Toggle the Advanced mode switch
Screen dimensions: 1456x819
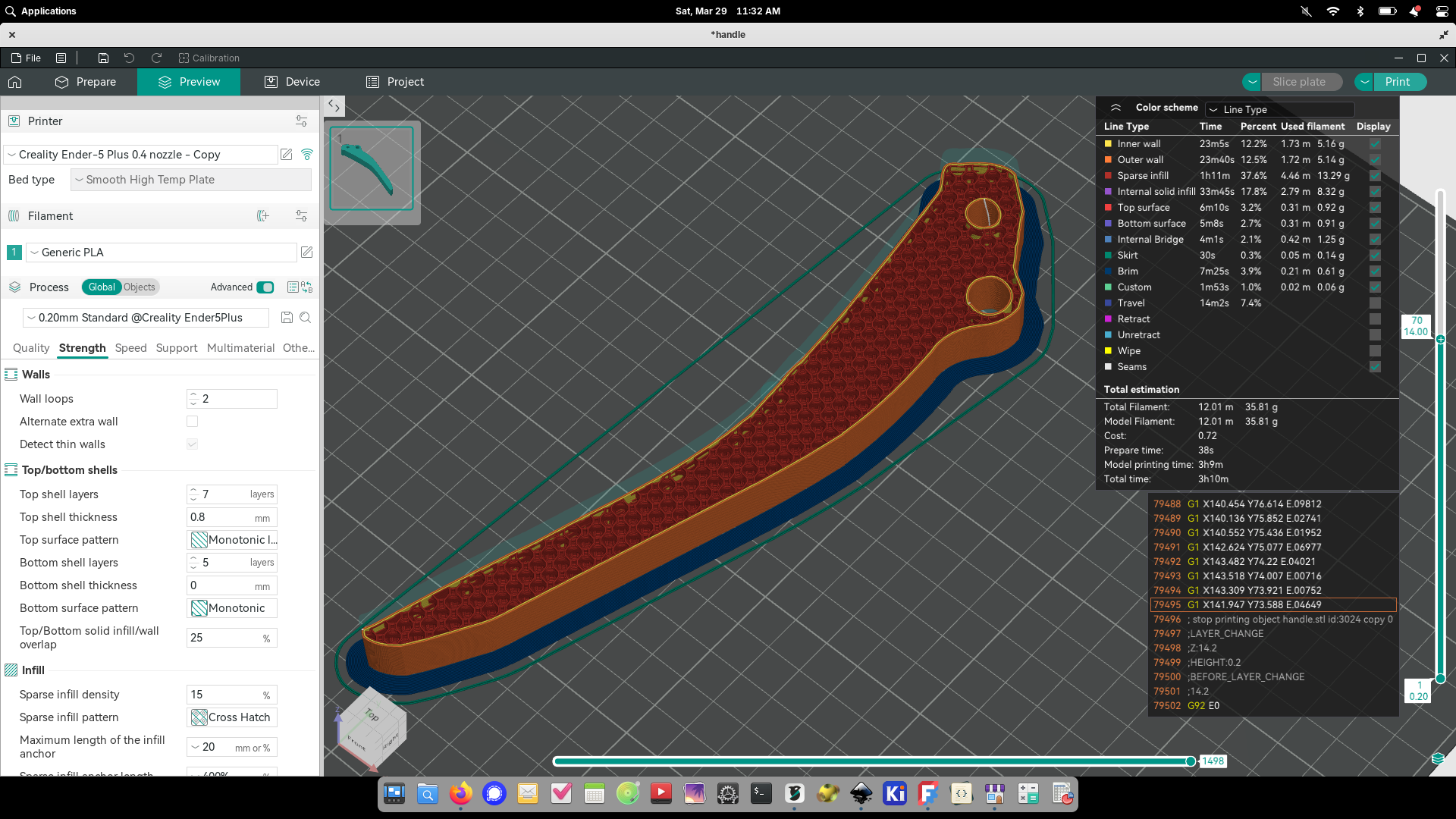(265, 287)
